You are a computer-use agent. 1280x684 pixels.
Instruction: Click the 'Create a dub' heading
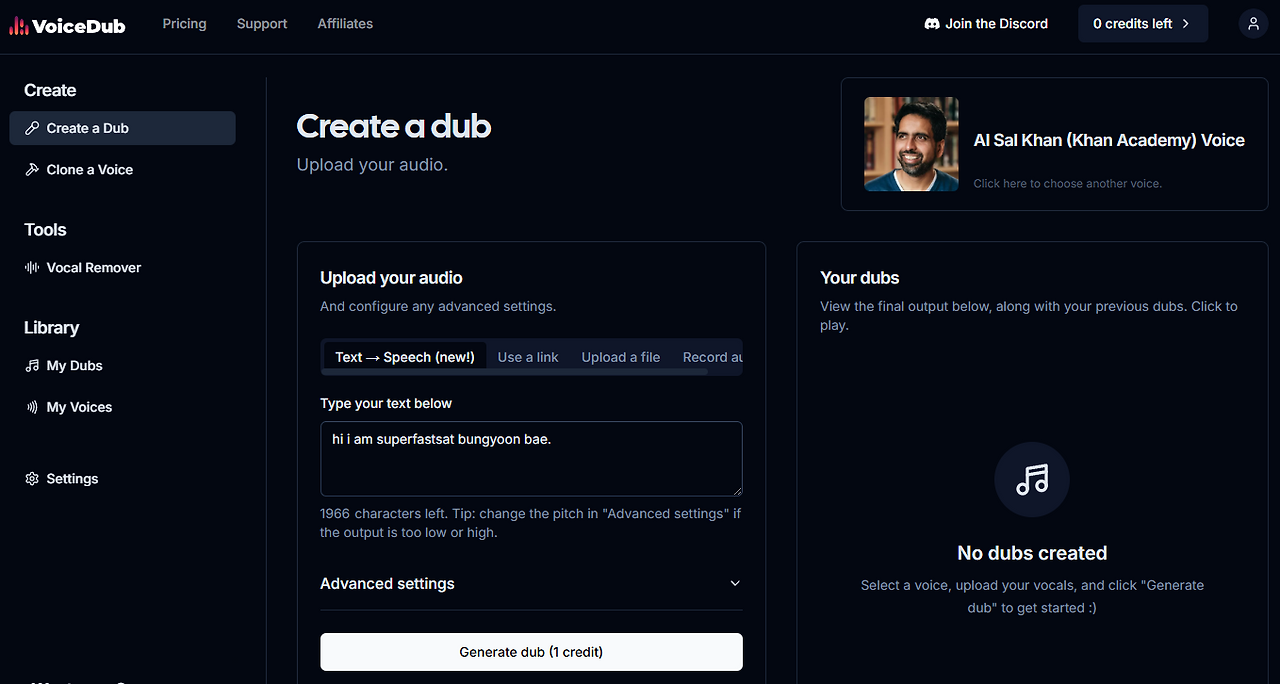click(394, 126)
